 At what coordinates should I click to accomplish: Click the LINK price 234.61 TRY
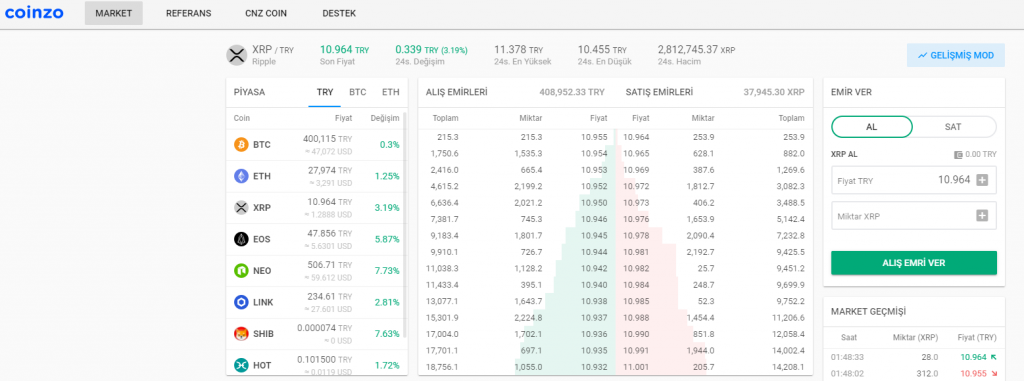[330, 296]
